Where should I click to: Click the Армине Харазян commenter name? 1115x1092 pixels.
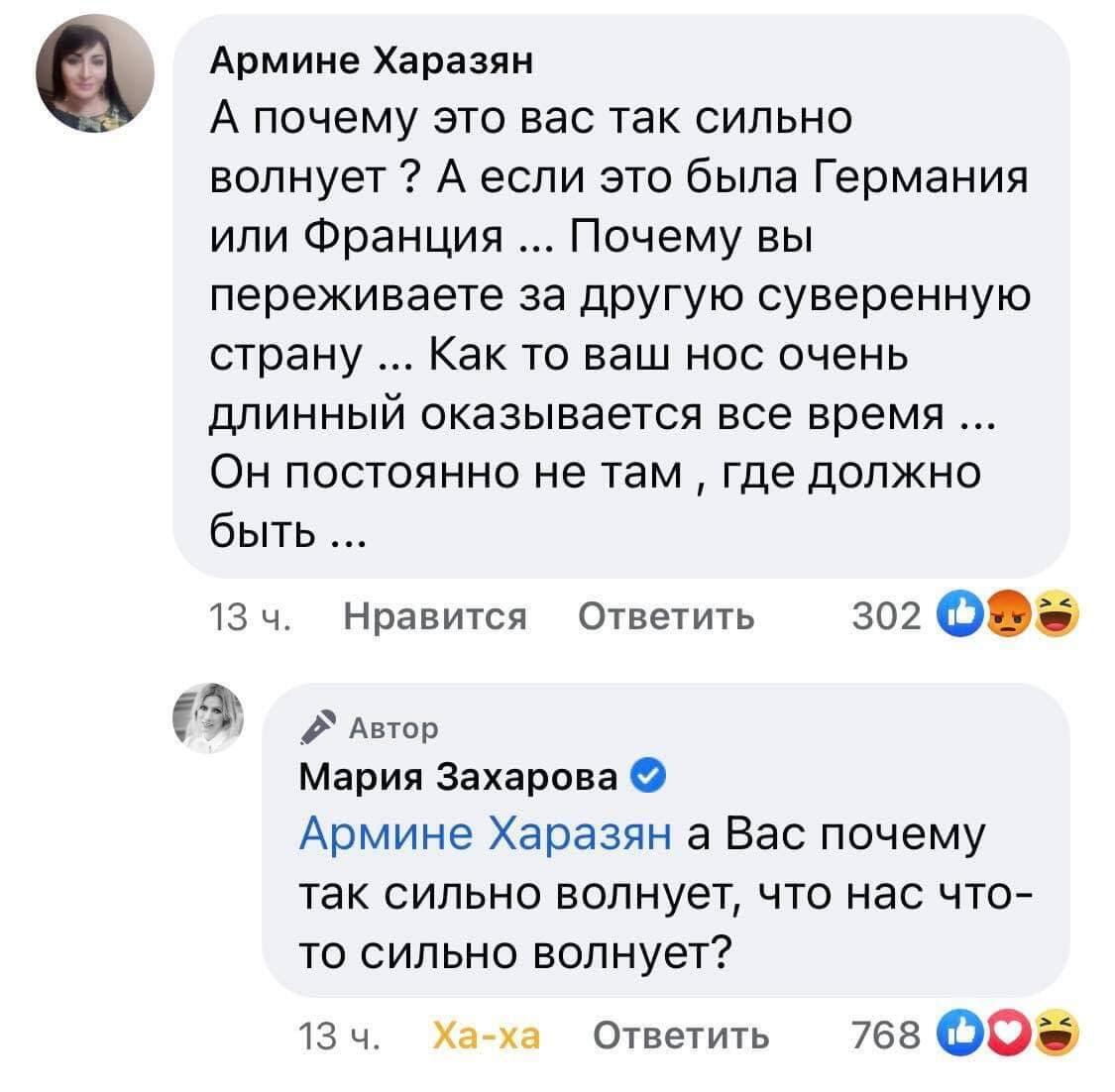coord(372,61)
